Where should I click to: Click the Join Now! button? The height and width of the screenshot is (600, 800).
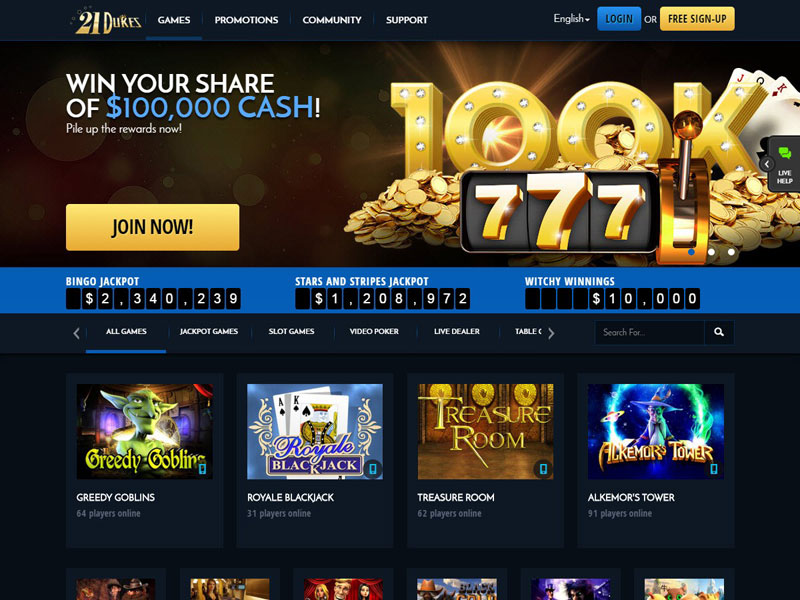[x=153, y=227]
